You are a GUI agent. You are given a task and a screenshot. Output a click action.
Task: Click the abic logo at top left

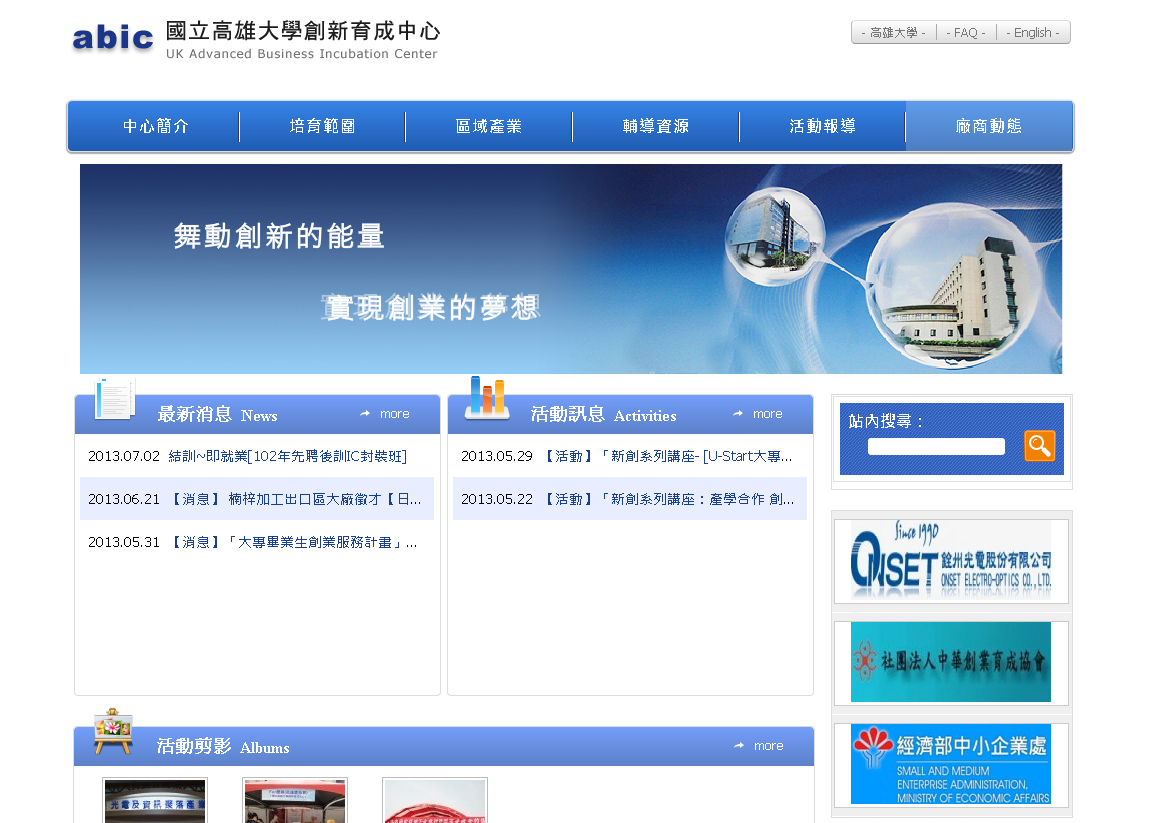[113, 38]
